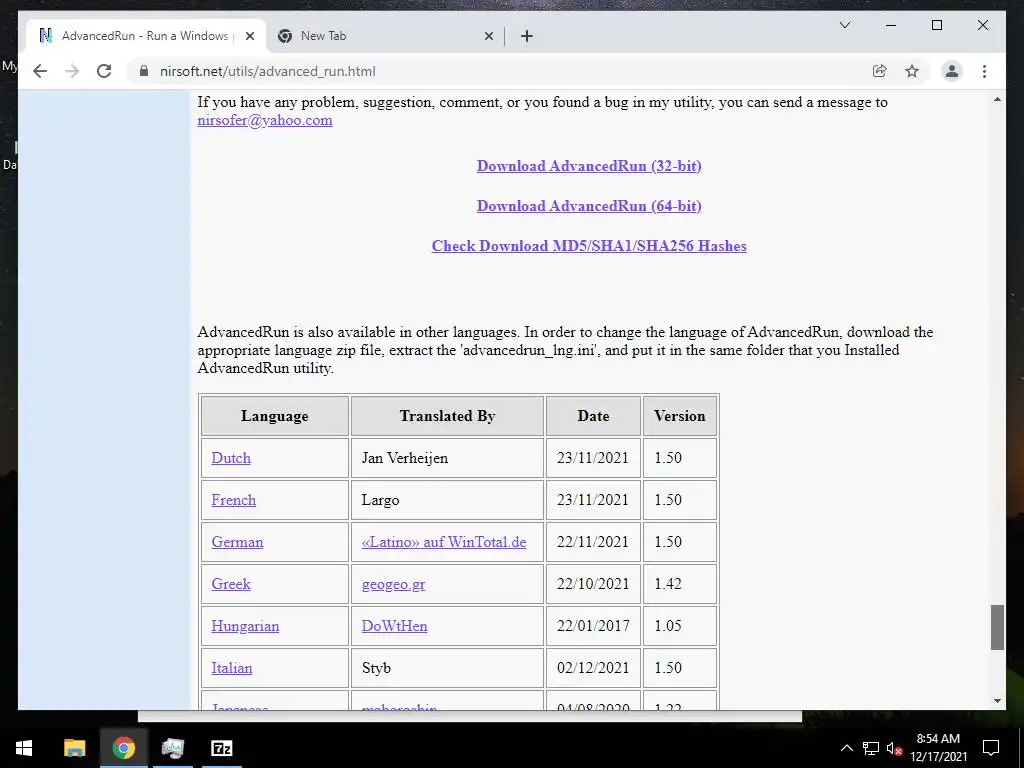This screenshot has width=1024, height=768.
Task: Go back to the previous page
Action: click(x=40, y=71)
